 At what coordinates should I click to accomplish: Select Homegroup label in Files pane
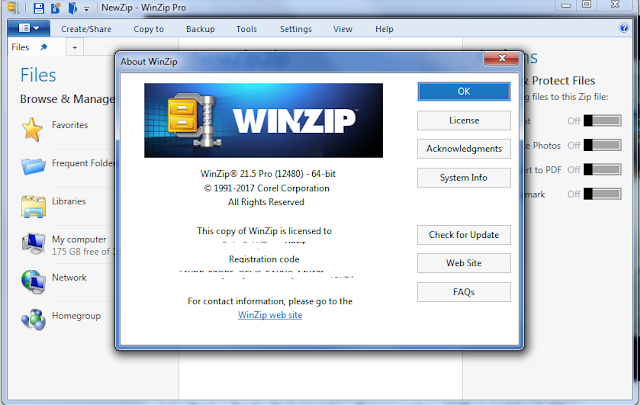[76, 316]
